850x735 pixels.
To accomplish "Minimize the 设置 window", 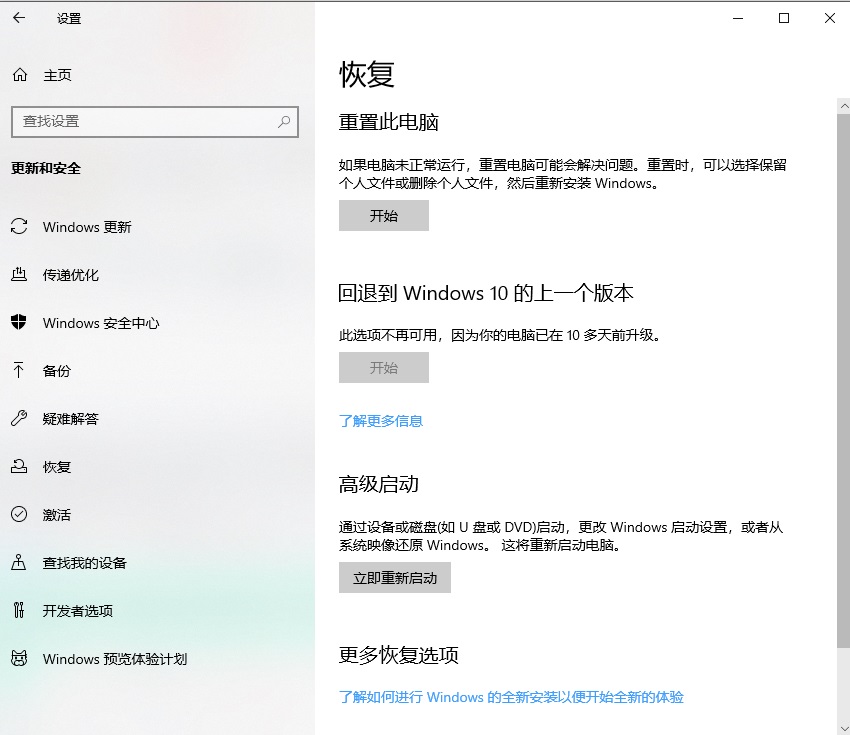I will point(737,18).
